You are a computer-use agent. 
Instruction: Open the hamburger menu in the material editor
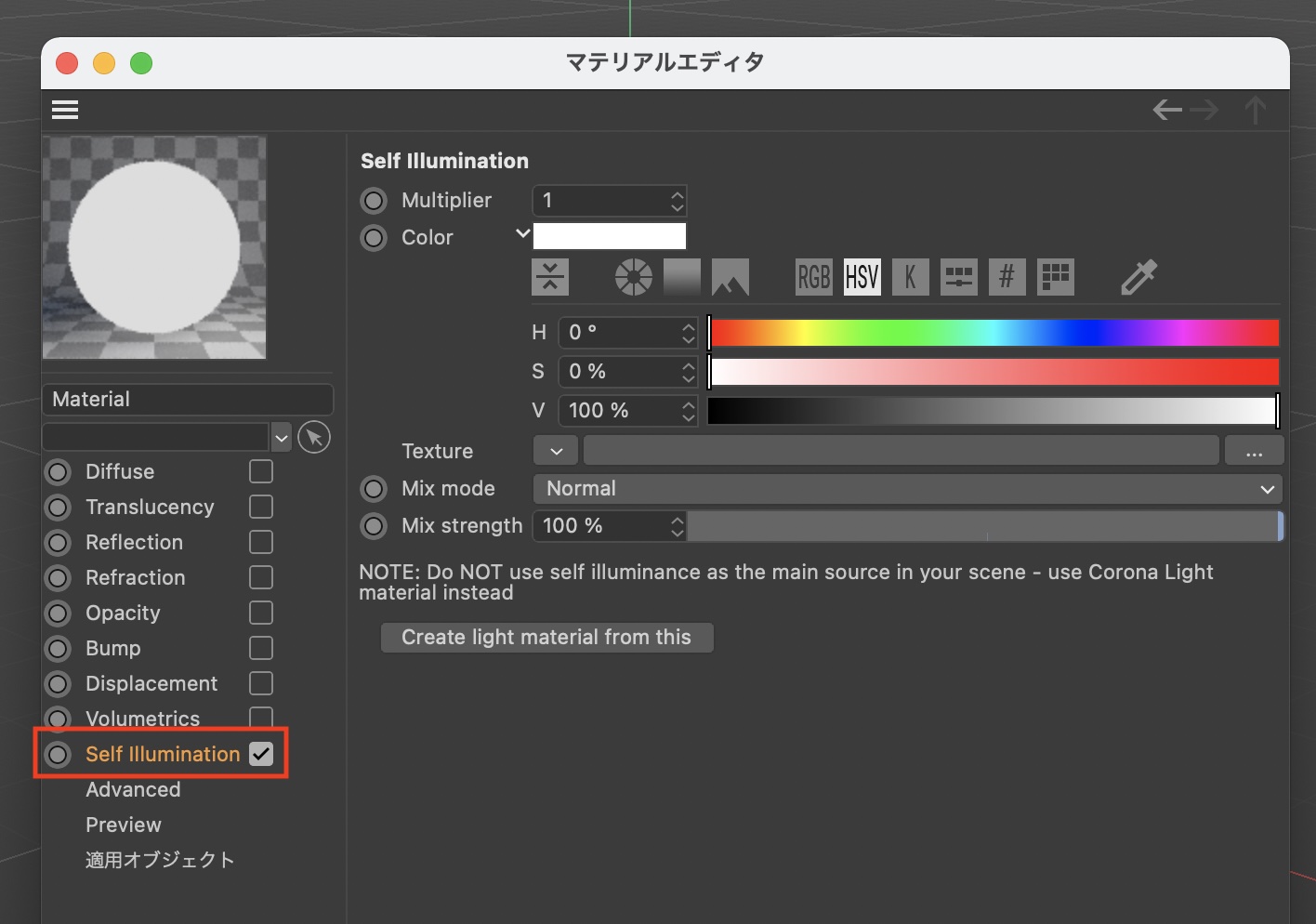[x=65, y=111]
